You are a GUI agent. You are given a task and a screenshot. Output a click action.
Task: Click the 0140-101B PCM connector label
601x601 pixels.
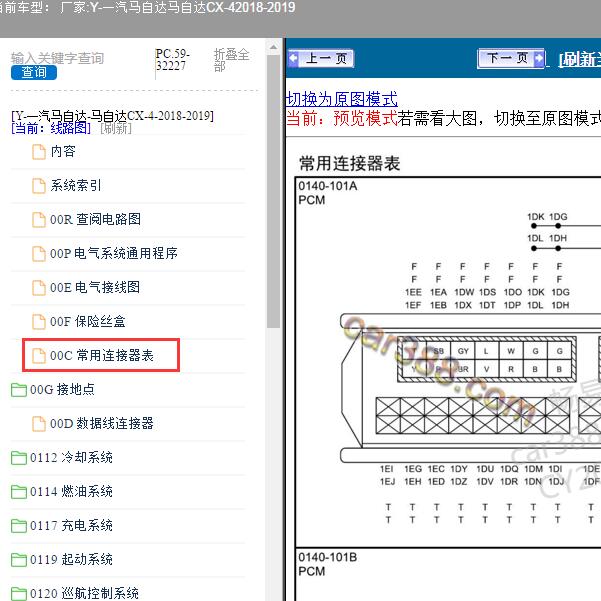[328, 564]
